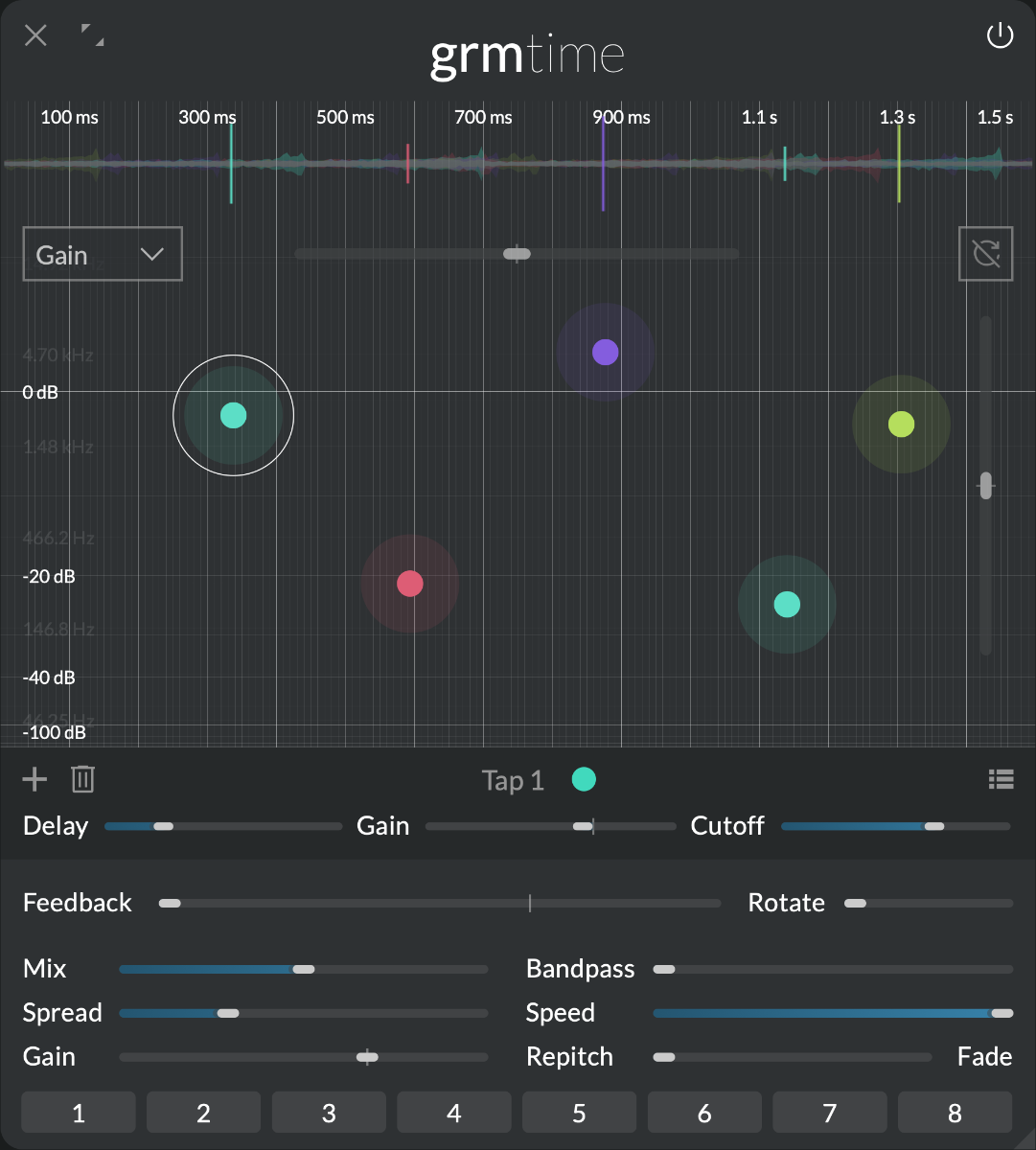Select the red tap node
Image resolution: width=1036 pixels, height=1150 pixels.
410,584
